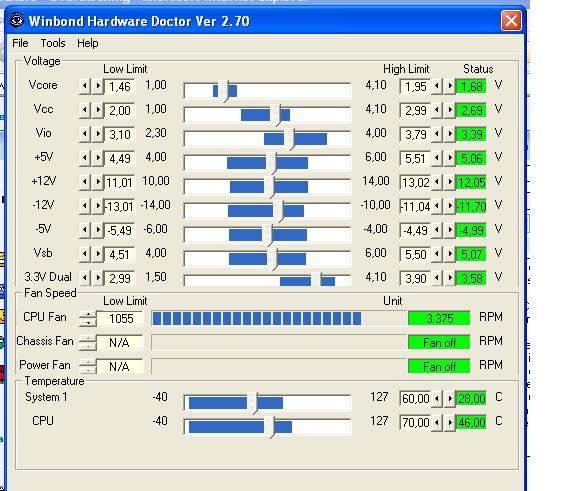Increase Vio low limit with right arrow
Image resolution: width=576 pixels, height=491 pixels.
coord(98,134)
